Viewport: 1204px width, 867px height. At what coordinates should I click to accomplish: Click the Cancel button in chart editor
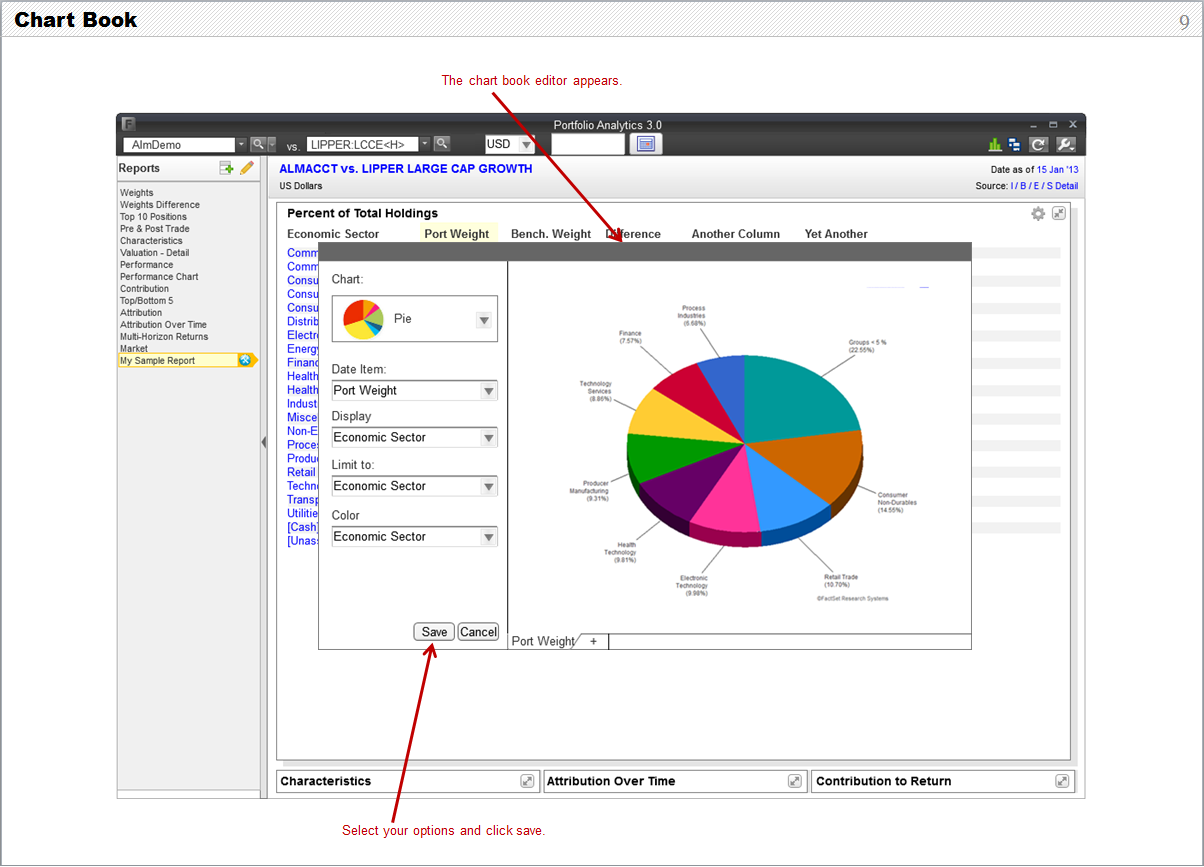pyautogui.click(x=478, y=632)
